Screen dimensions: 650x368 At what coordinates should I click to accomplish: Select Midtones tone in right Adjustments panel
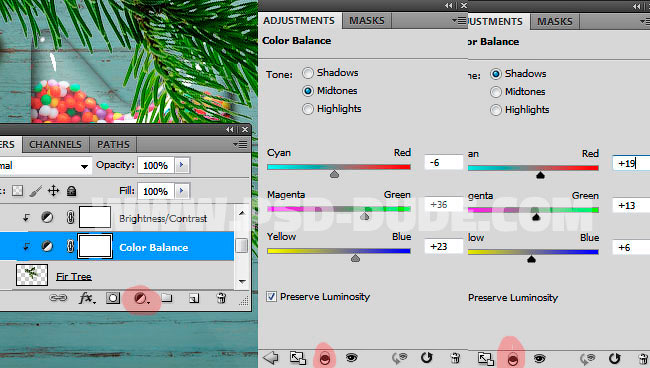(496, 92)
